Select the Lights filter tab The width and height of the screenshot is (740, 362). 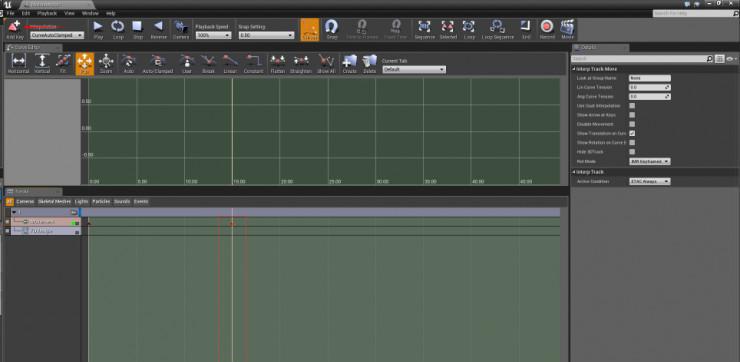click(81, 202)
